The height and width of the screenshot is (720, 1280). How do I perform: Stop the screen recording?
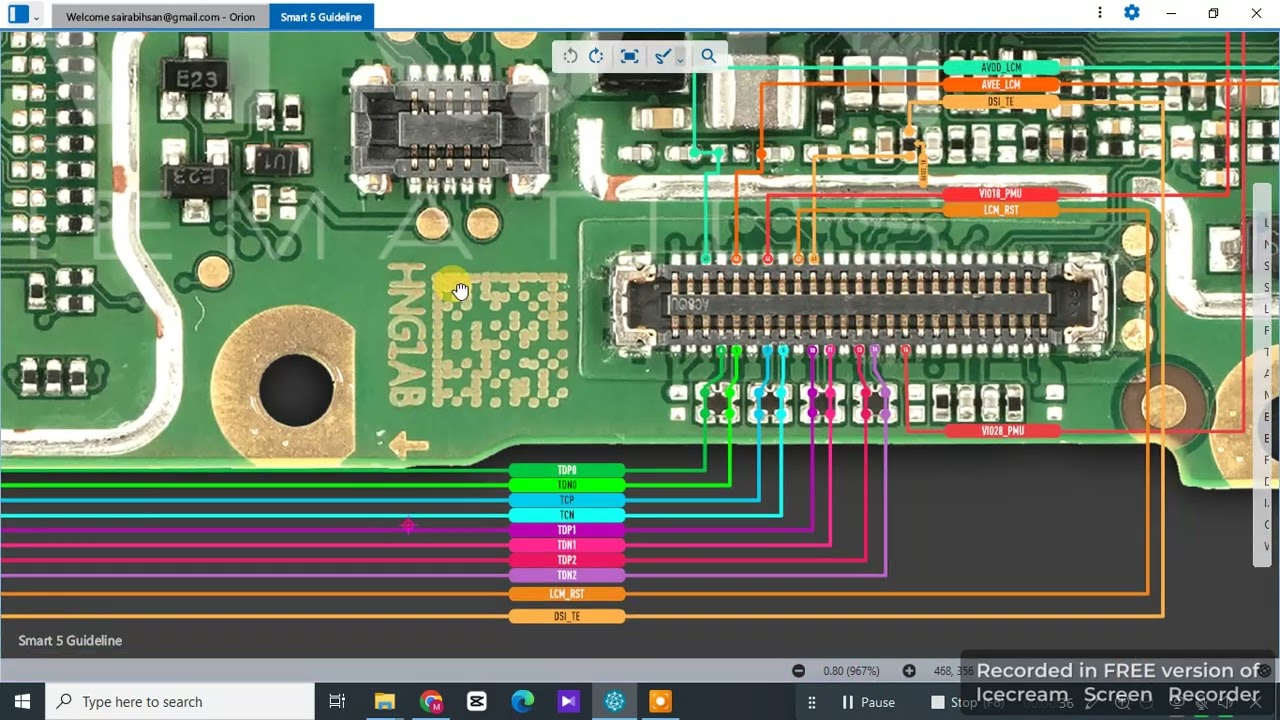coord(954,702)
